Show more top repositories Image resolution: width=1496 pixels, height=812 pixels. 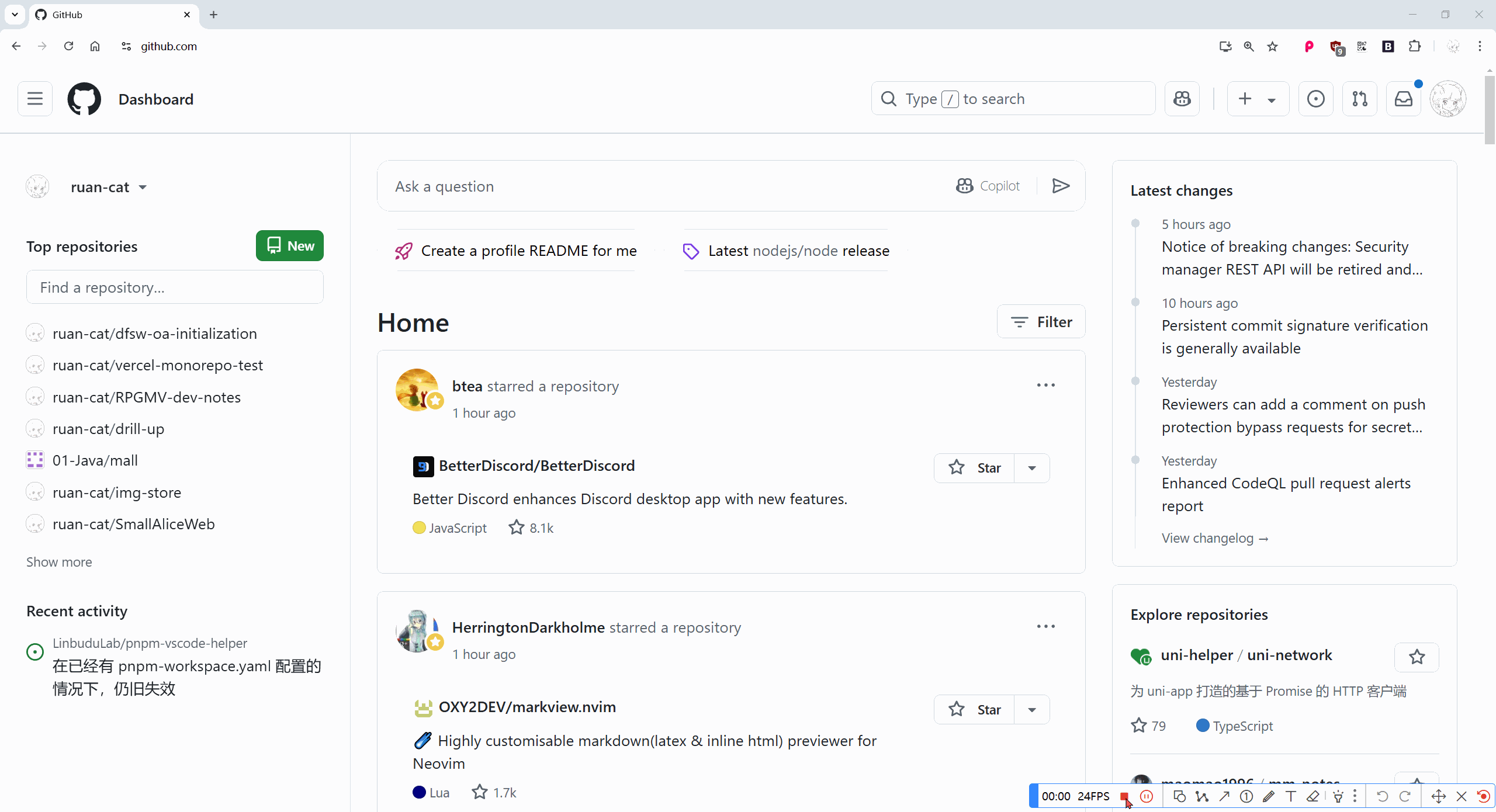(x=59, y=562)
